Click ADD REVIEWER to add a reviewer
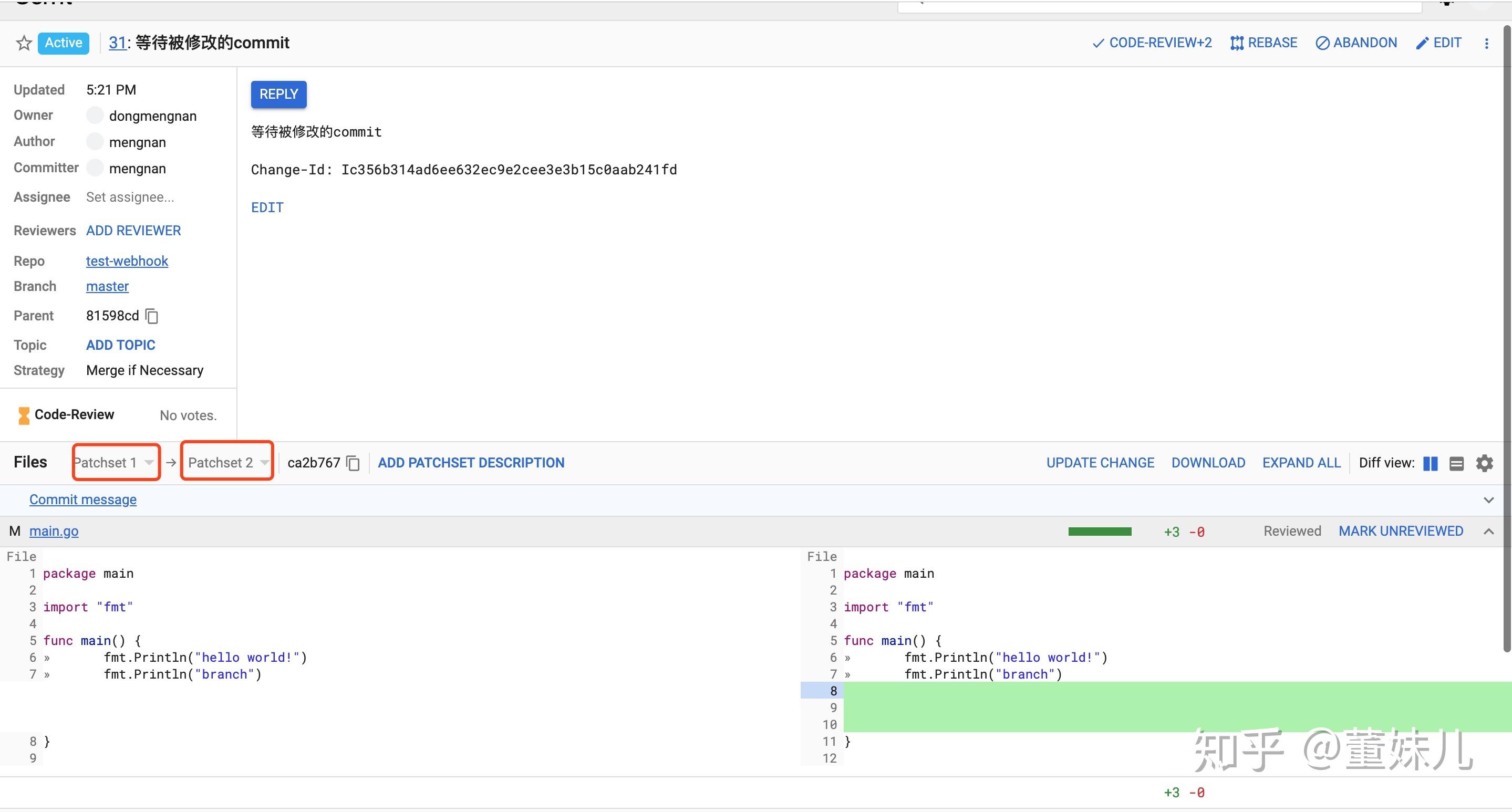 point(133,231)
